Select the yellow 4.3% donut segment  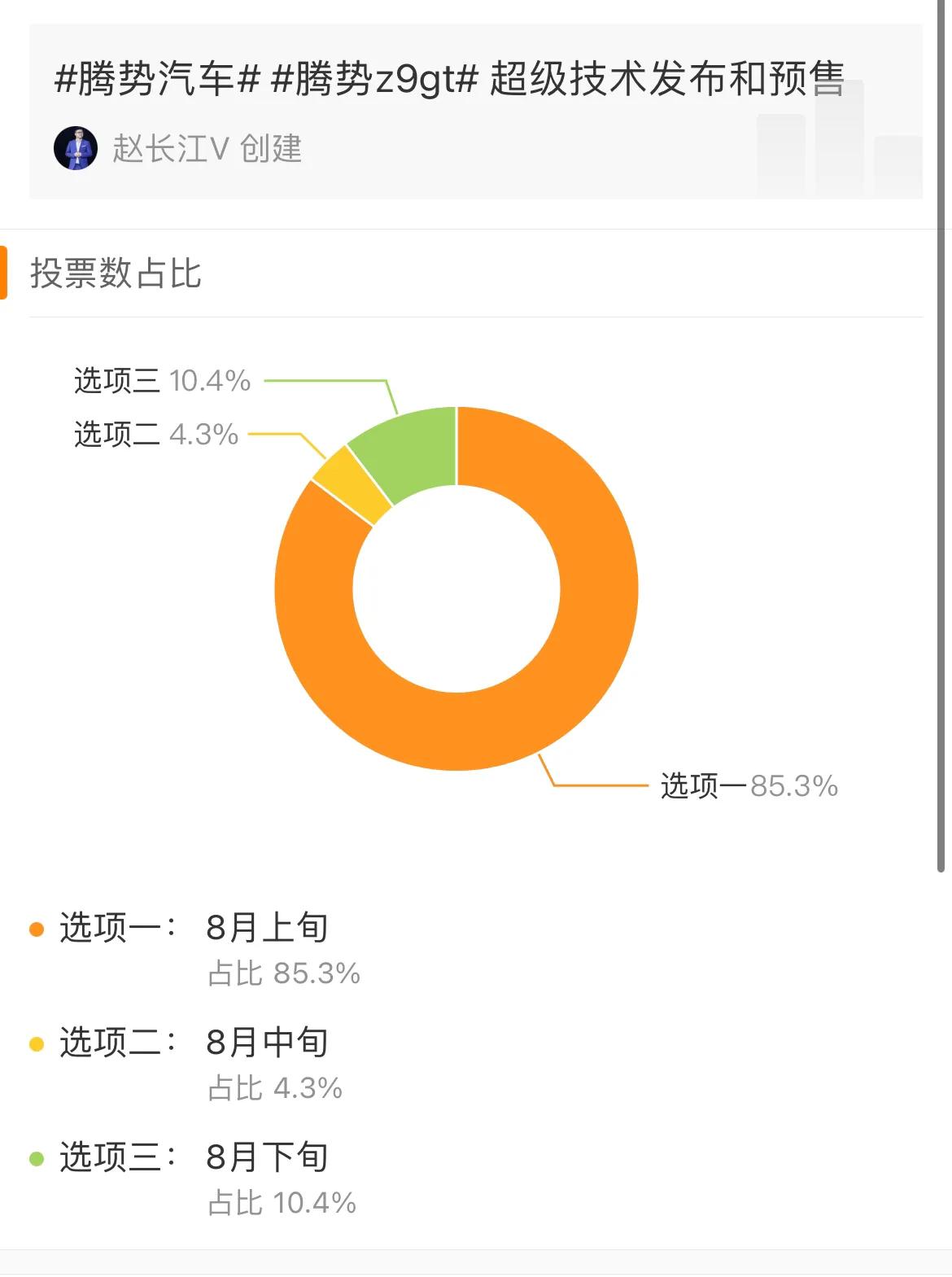[349, 485]
